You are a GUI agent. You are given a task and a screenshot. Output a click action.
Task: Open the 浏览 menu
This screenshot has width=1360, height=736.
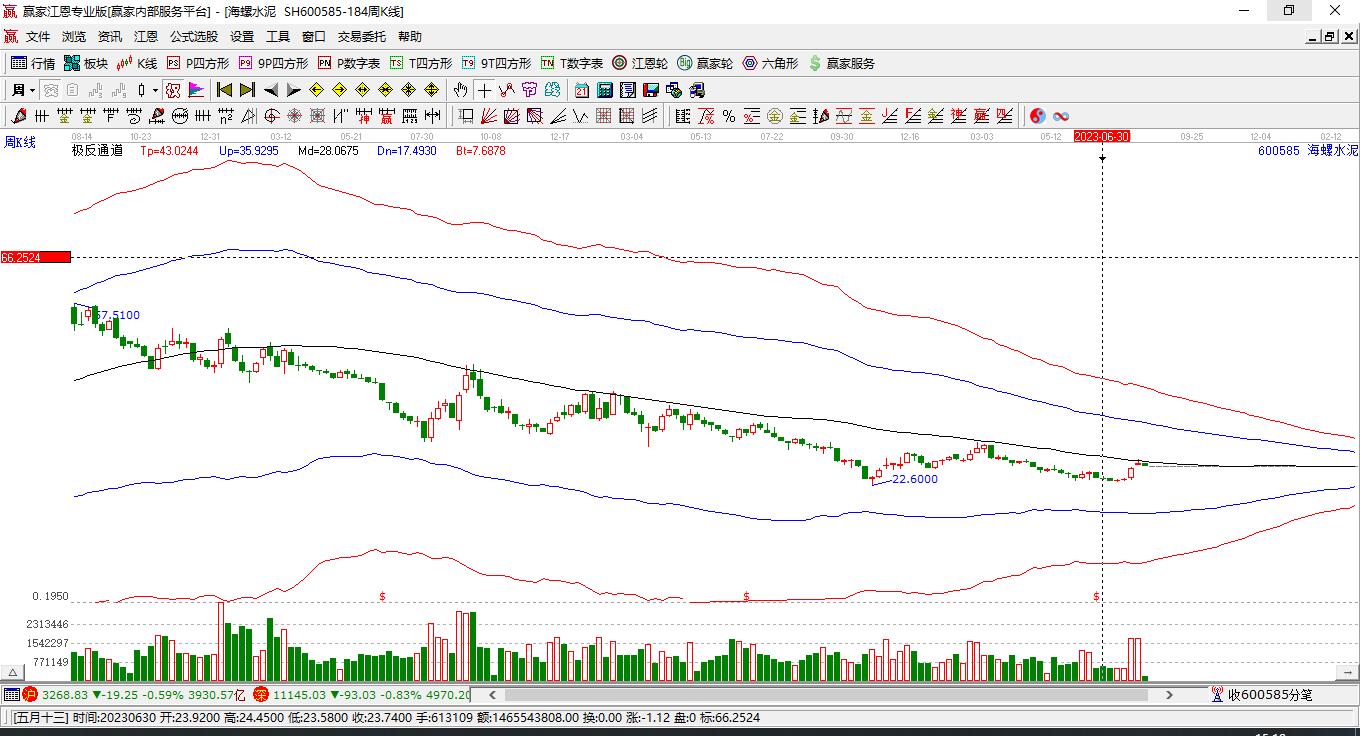tap(74, 37)
